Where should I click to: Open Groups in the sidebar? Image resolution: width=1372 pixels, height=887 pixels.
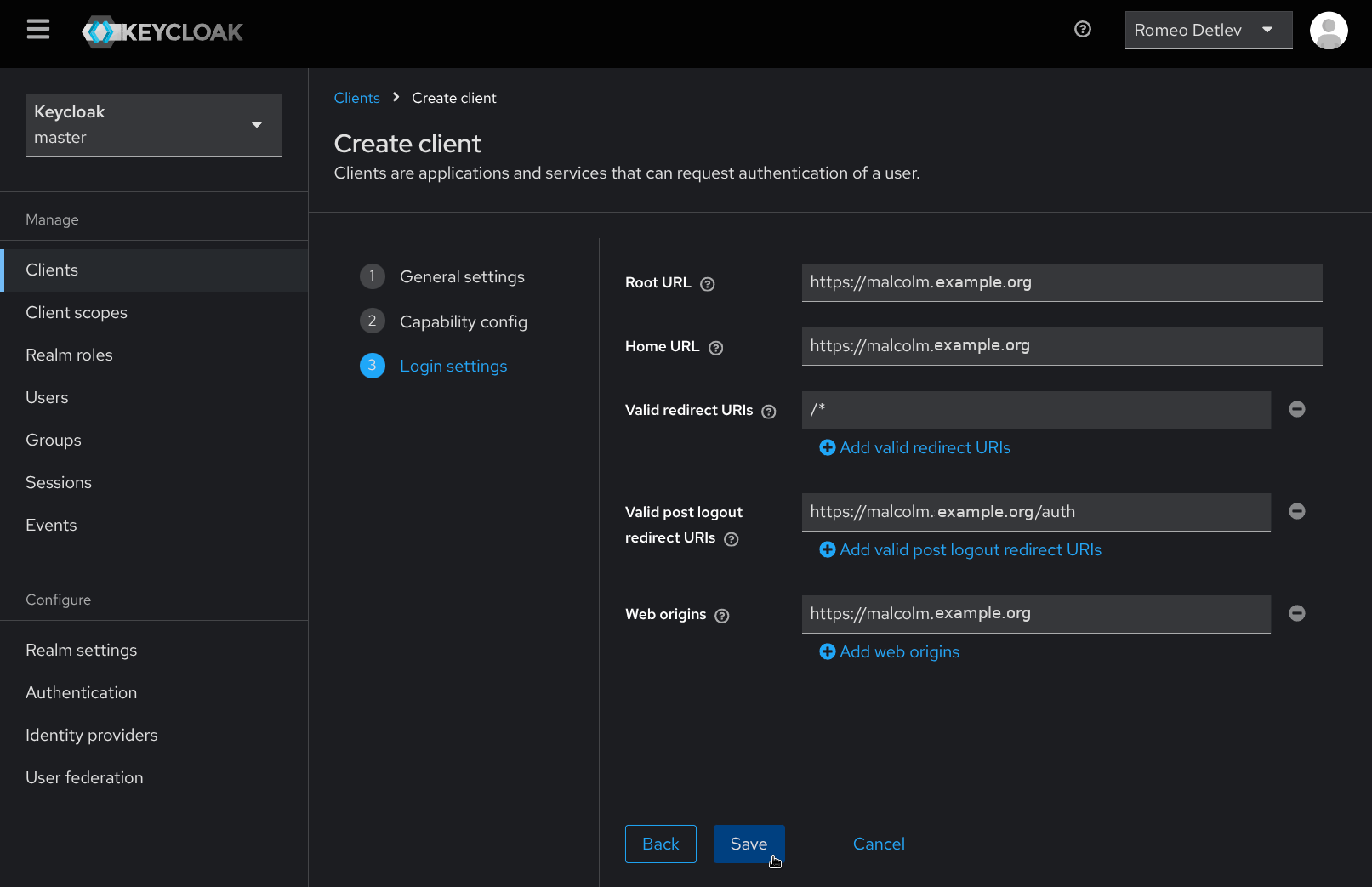click(154, 441)
